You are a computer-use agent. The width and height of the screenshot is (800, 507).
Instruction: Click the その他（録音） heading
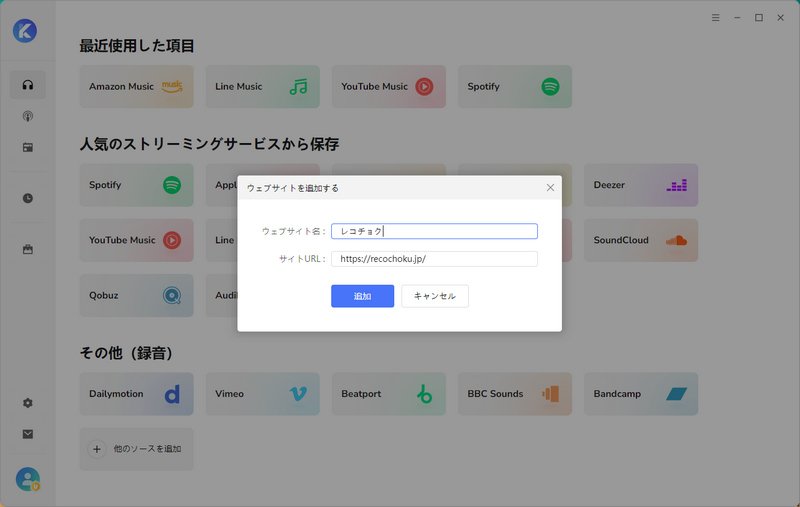coord(127,353)
